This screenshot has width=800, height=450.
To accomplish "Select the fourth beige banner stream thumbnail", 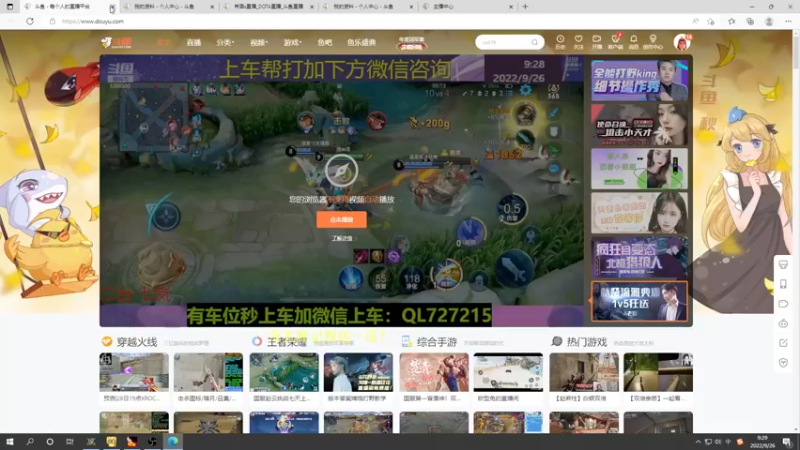I will [x=639, y=213].
